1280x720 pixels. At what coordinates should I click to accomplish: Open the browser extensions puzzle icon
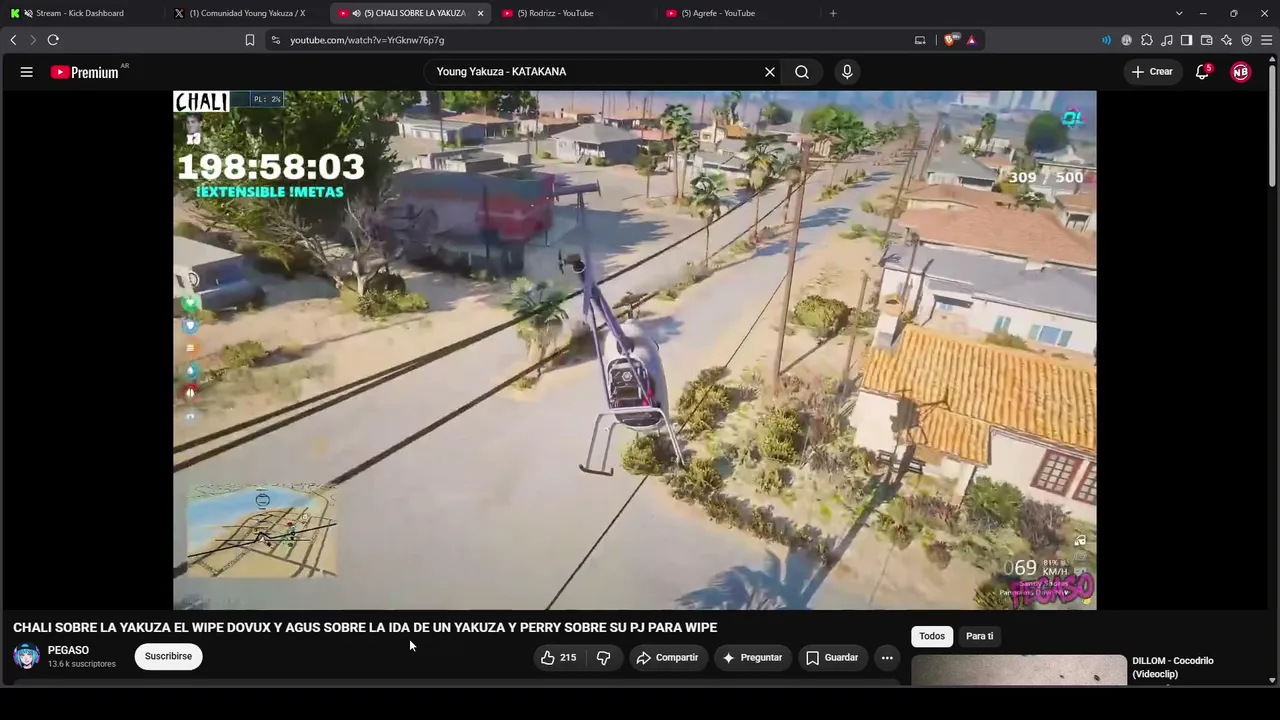pyautogui.click(x=1147, y=40)
